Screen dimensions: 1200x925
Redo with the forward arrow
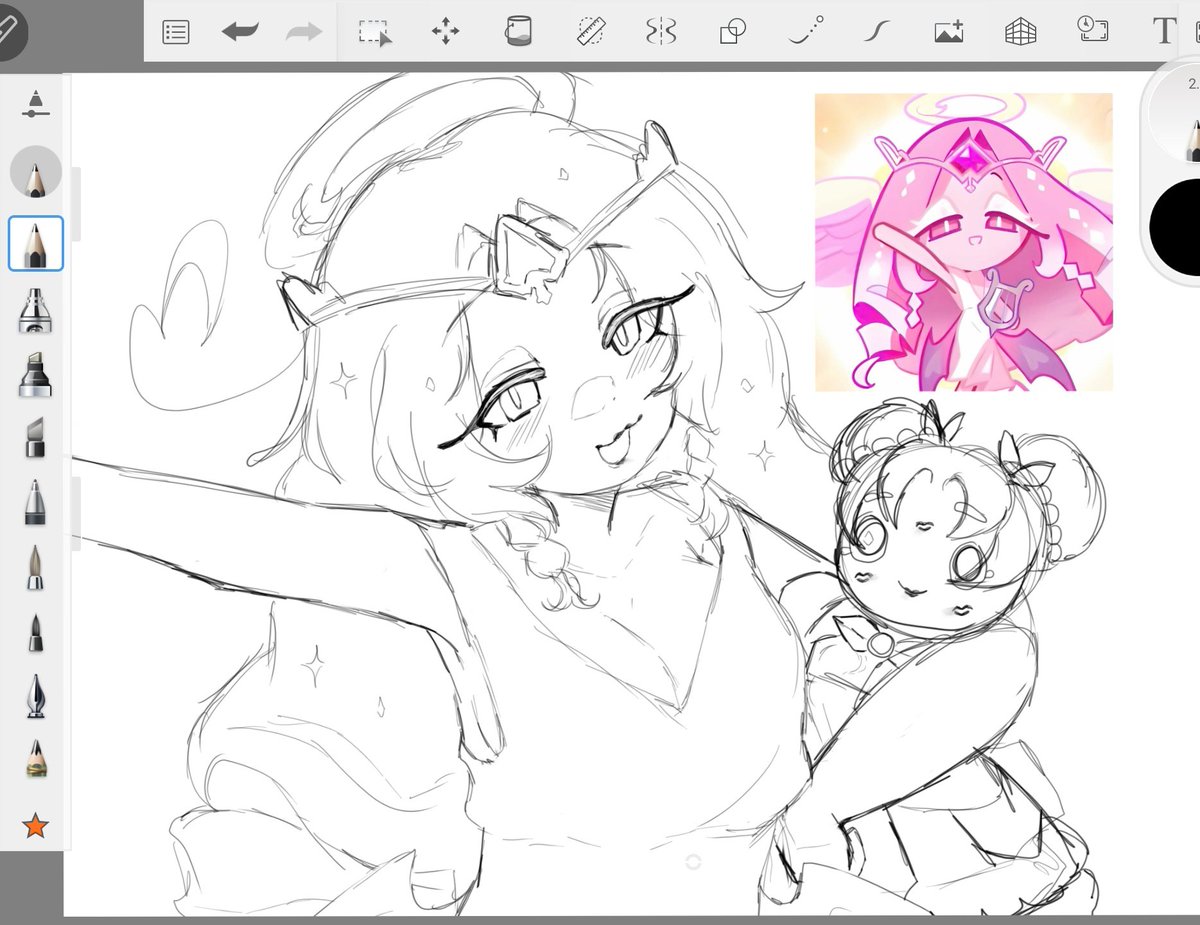(x=304, y=32)
